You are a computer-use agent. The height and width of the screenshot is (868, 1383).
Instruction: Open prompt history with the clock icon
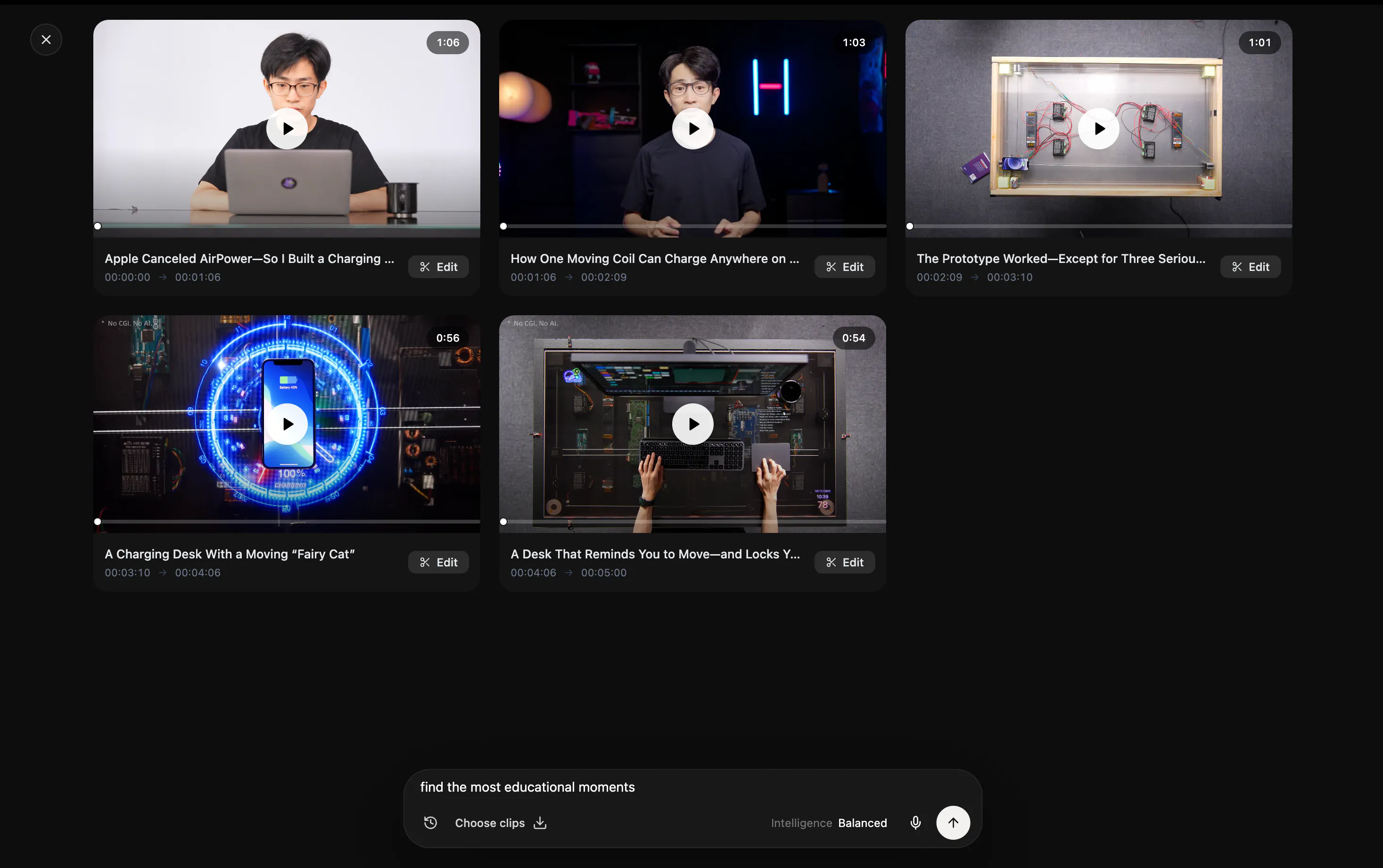pyautogui.click(x=430, y=823)
